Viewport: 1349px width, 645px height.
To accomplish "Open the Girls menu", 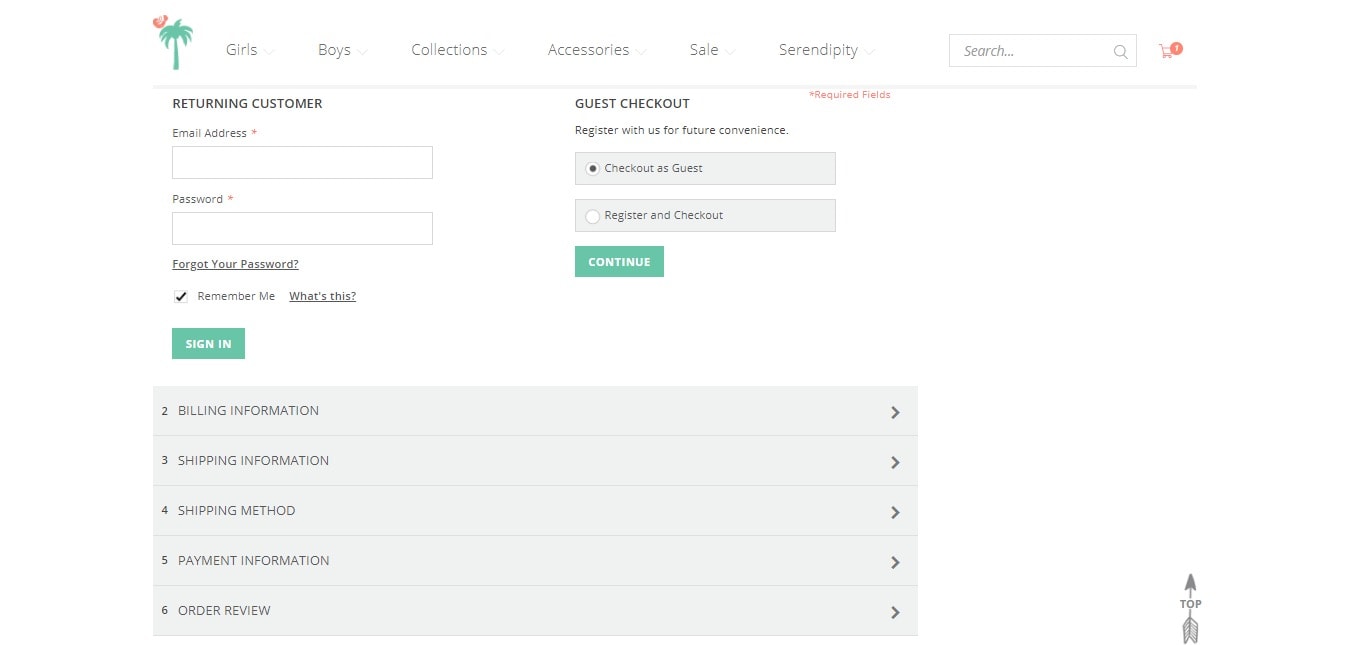I will 241,50.
